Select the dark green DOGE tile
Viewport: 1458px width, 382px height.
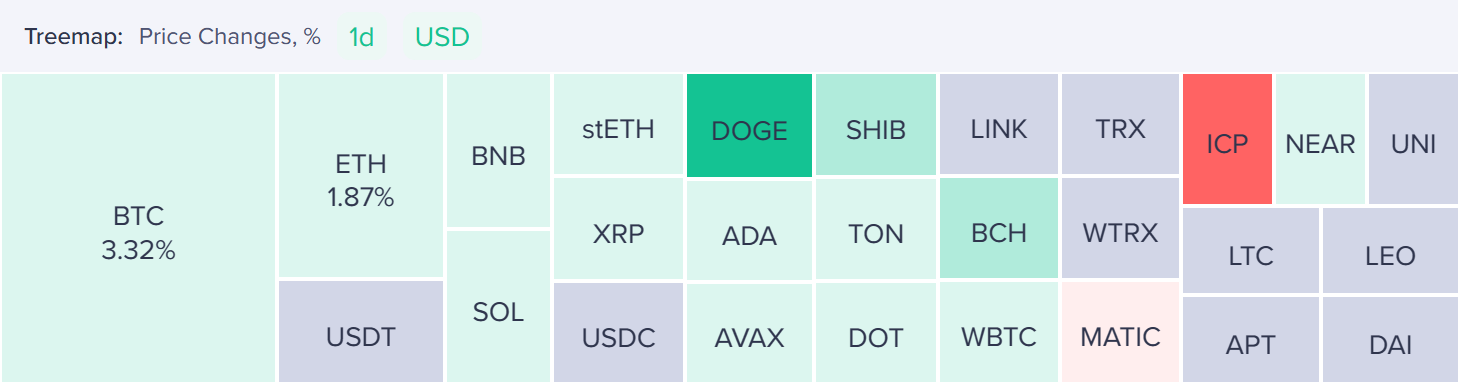click(x=749, y=126)
